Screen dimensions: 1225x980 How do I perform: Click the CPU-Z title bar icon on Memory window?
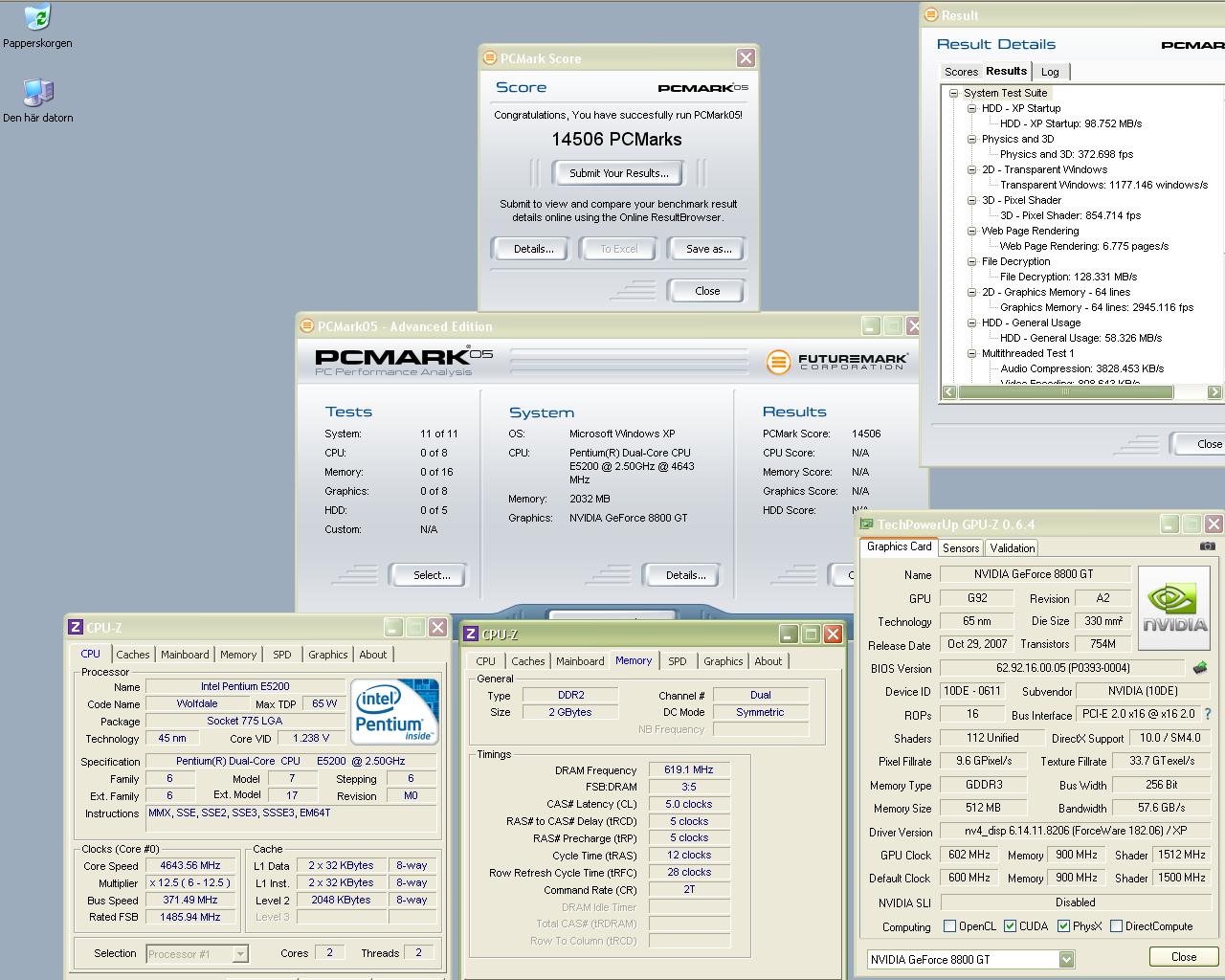pyautogui.click(x=472, y=635)
